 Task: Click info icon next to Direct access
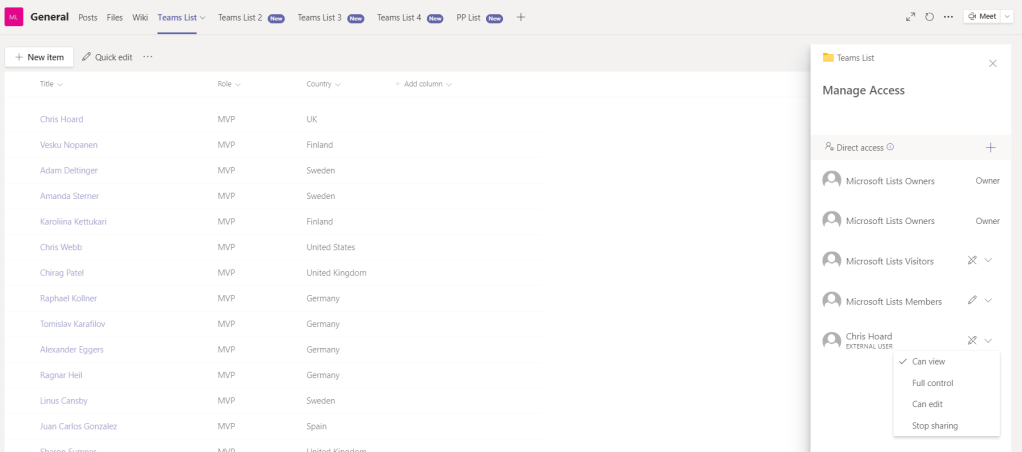pos(890,147)
